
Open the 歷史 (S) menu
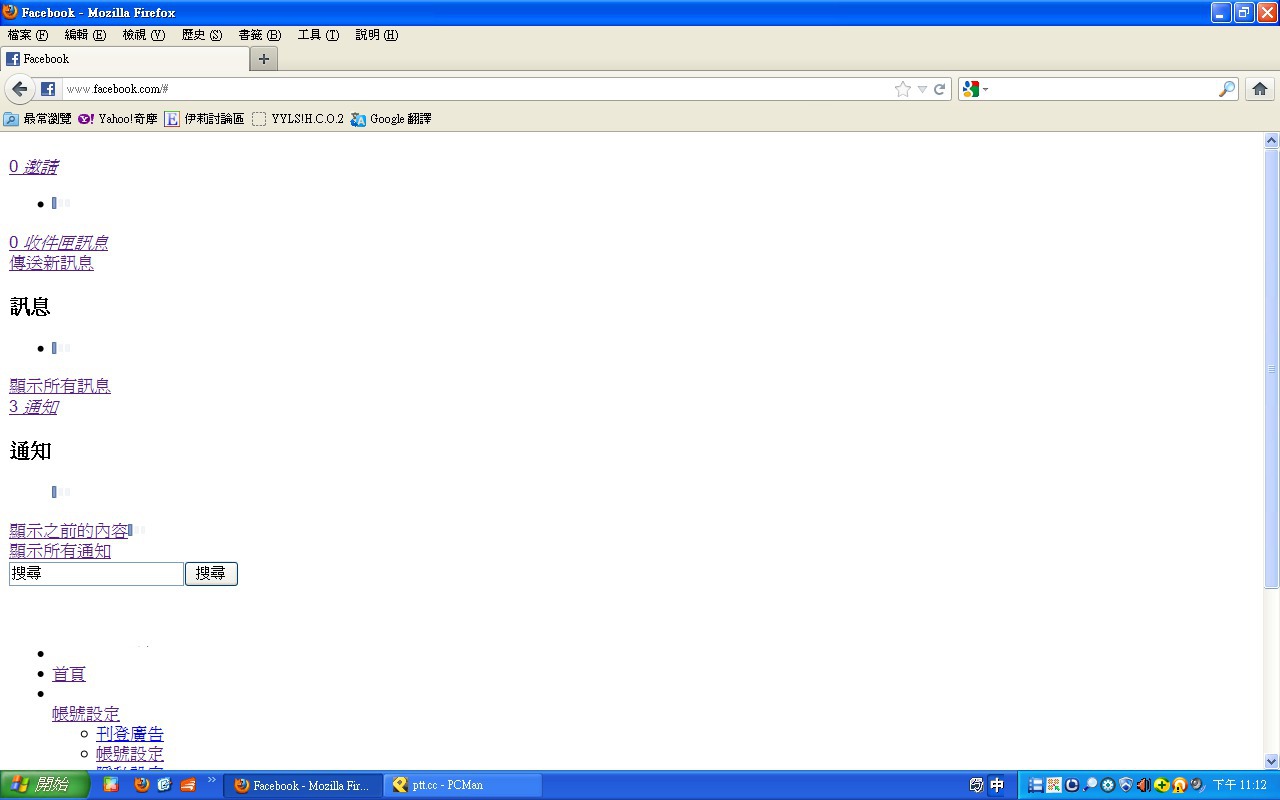click(x=202, y=35)
